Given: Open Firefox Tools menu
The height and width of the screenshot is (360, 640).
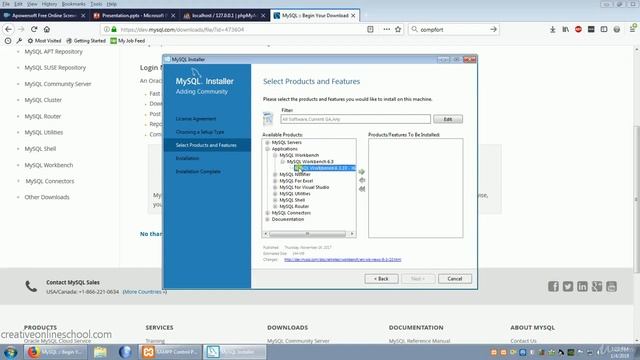Looking at the screenshot, I should 96,4.
